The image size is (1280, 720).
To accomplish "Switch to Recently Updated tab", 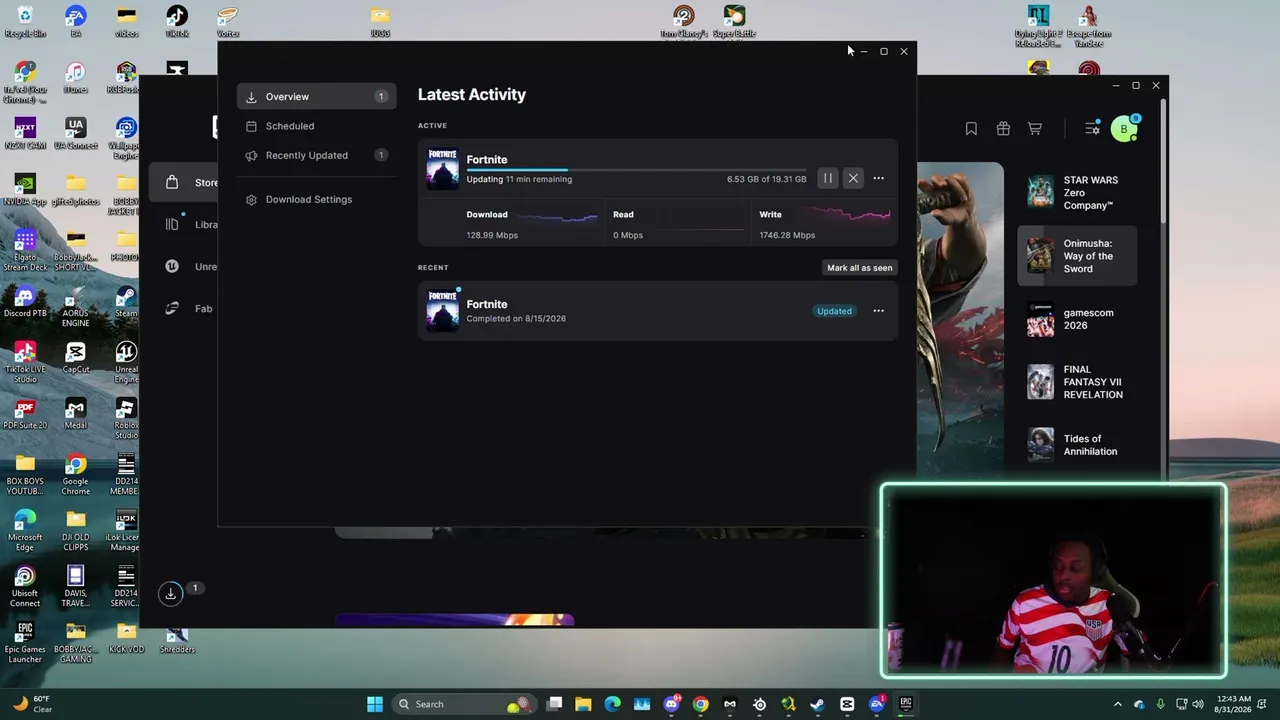I will coord(316,155).
